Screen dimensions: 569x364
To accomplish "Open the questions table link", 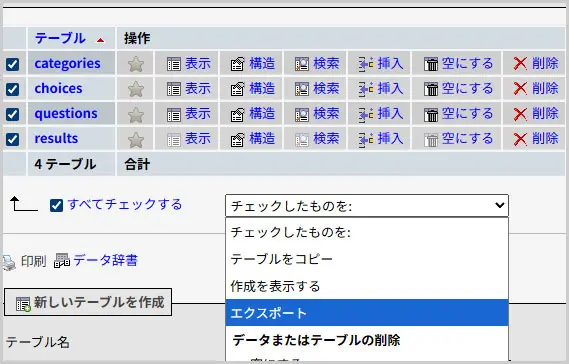I will click(x=66, y=114).
